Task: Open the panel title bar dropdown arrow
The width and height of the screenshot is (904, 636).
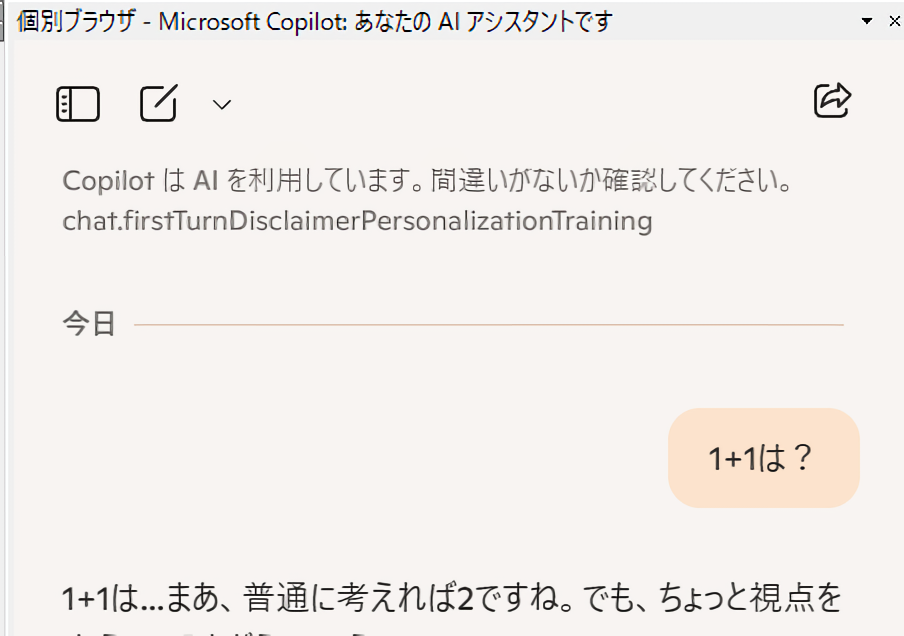Action: tap(866, 20)
